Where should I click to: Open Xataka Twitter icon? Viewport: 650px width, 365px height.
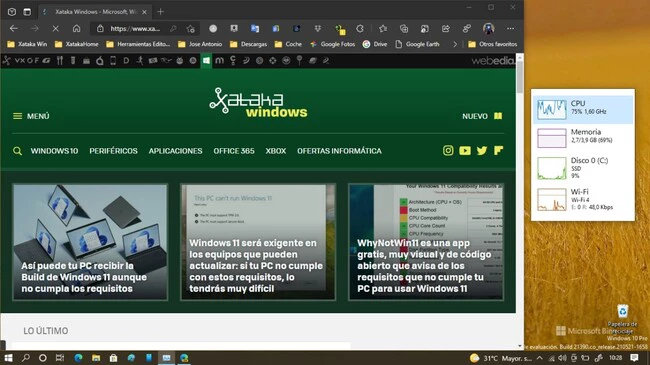click(x=482, y=151)
